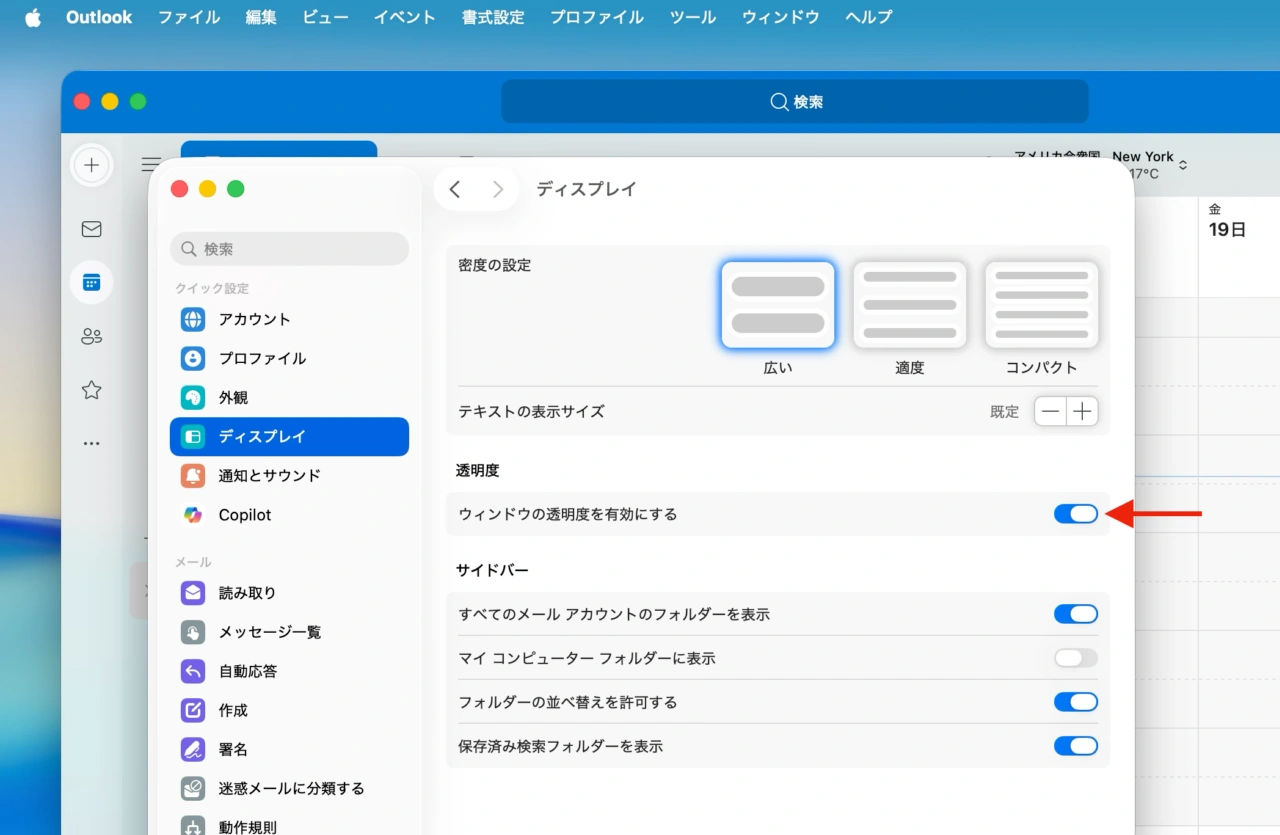
Task: Open the イベント menu
Action: point(405,17)
